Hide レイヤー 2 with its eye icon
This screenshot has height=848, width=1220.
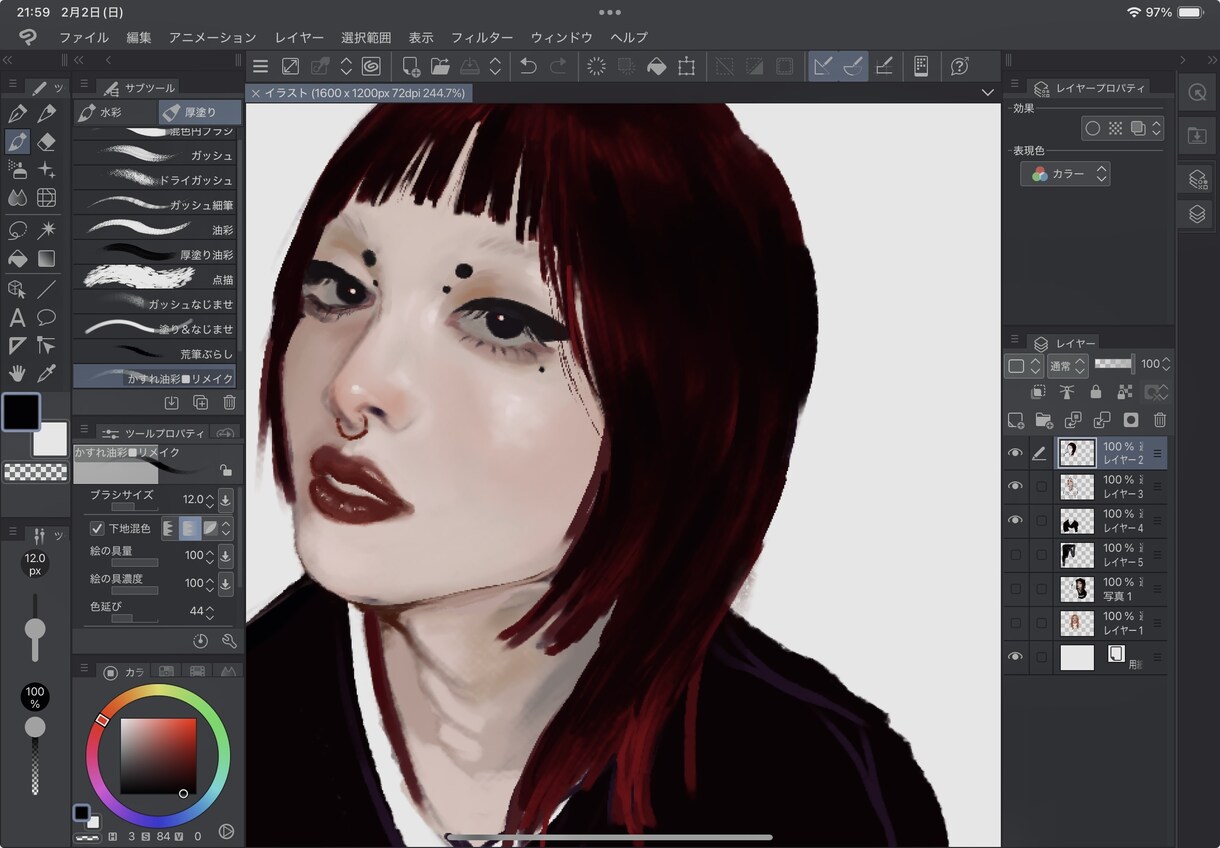1015,453
